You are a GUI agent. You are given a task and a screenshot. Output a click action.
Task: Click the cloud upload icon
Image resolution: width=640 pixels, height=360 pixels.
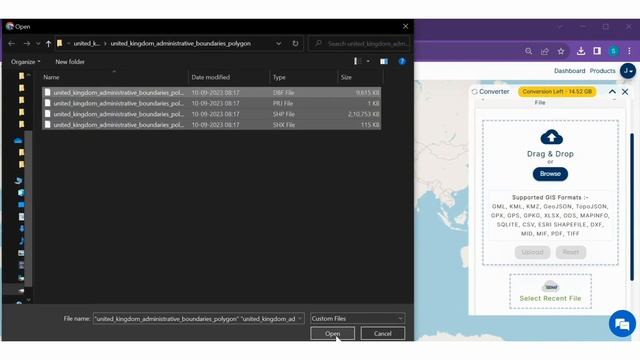551,137
